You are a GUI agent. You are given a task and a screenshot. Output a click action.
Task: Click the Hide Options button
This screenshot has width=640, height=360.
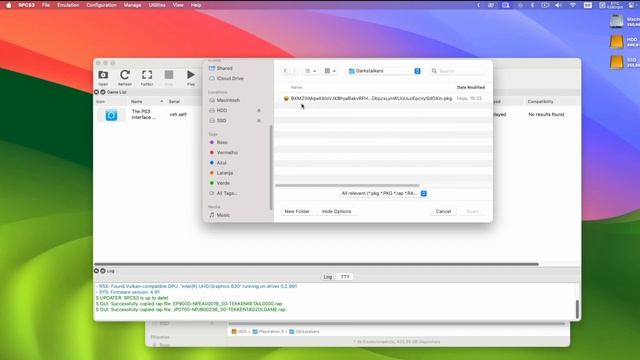click(x=336, y=211)
